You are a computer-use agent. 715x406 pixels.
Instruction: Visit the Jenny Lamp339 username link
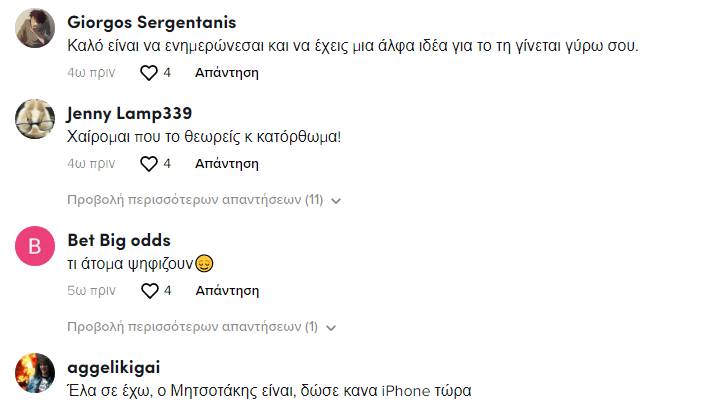coord(129,112)
